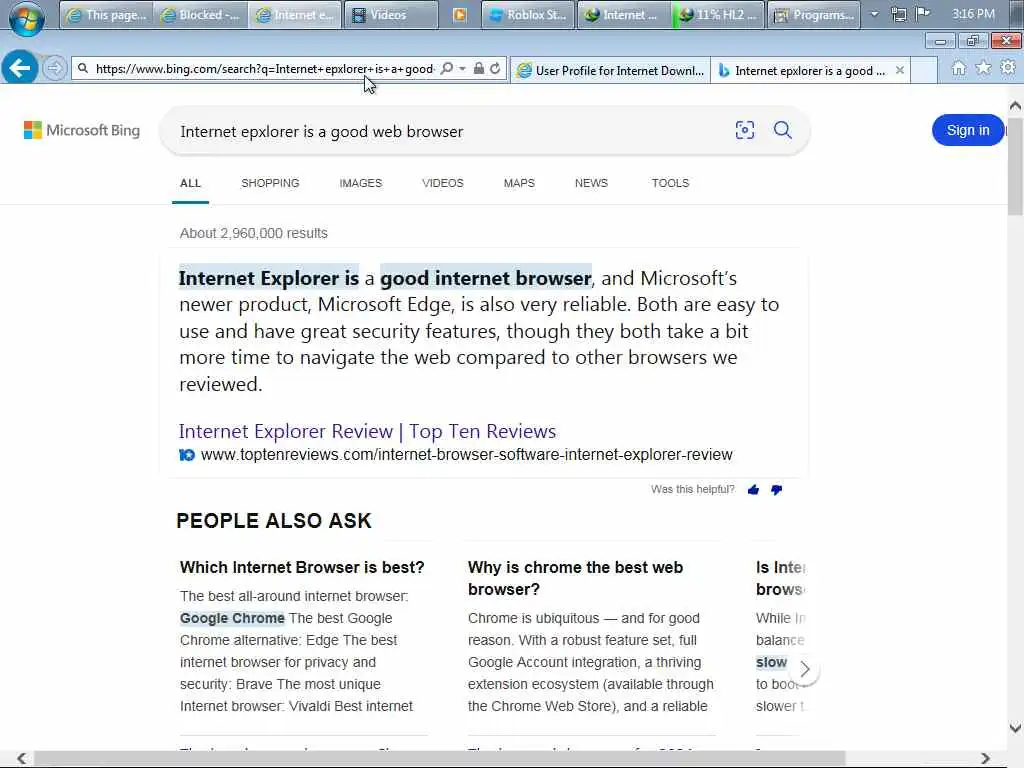Click the Microsoft Bing logo
Viewport: 1024px width, 768px height.
[82, 130]
